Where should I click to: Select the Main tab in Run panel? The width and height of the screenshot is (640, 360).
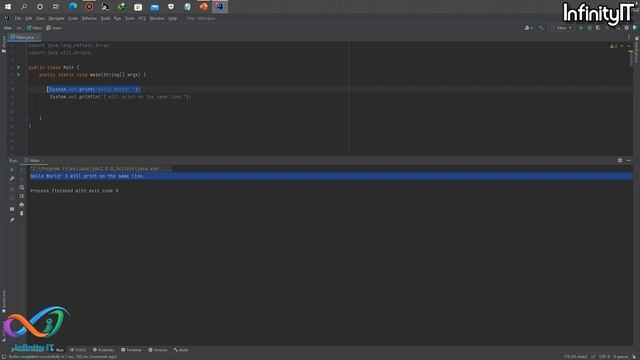34,160
